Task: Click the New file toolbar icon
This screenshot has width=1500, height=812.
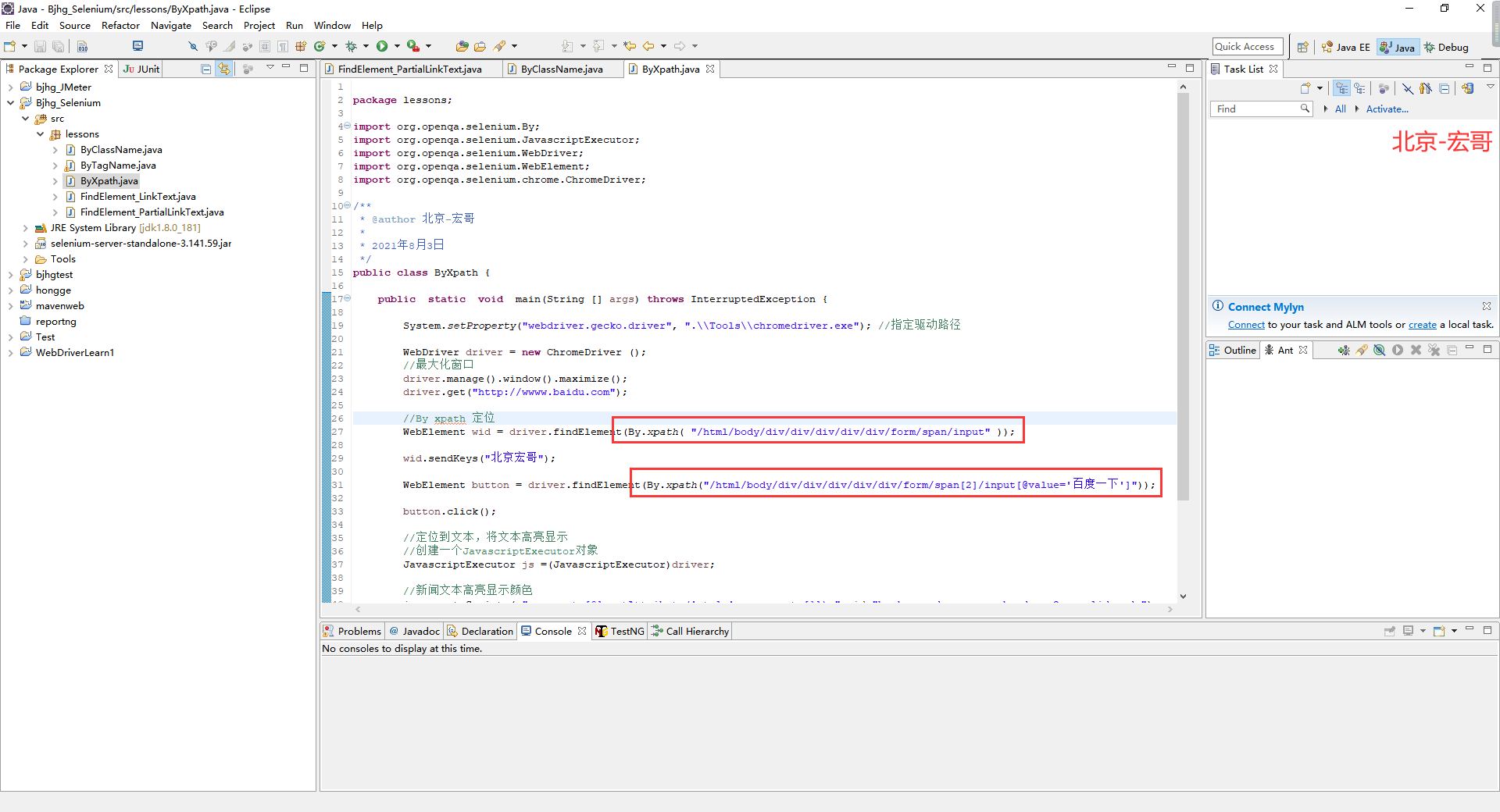Action: click(9, 46)
